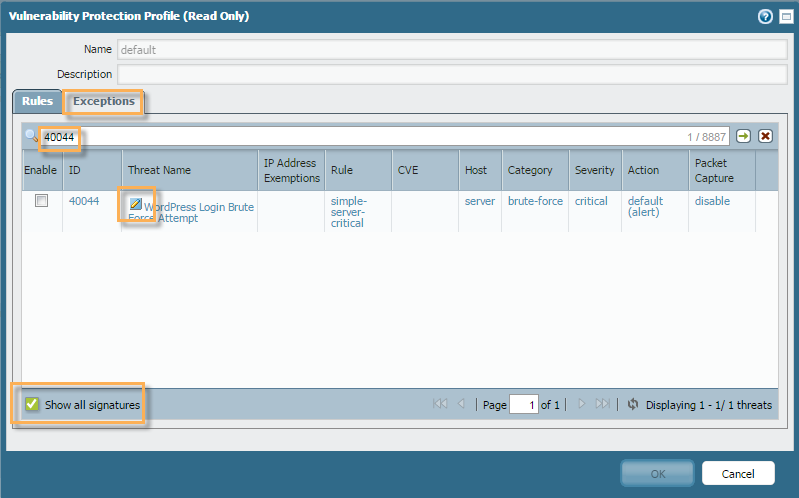
Task: Go to the first page of threats
Action: [x=440, y=405]
